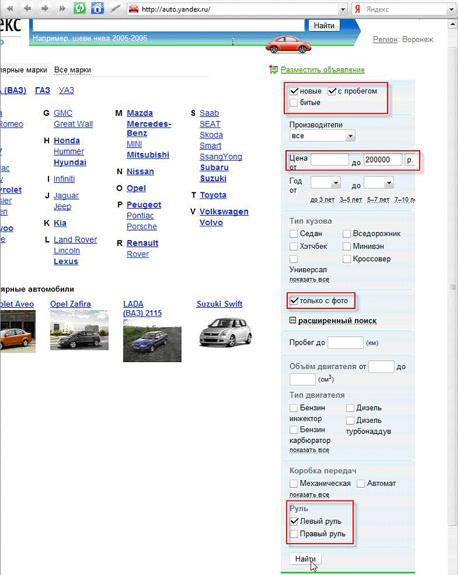
Task: Click the page vertical scrollbar up arrow
Action: 452,24
